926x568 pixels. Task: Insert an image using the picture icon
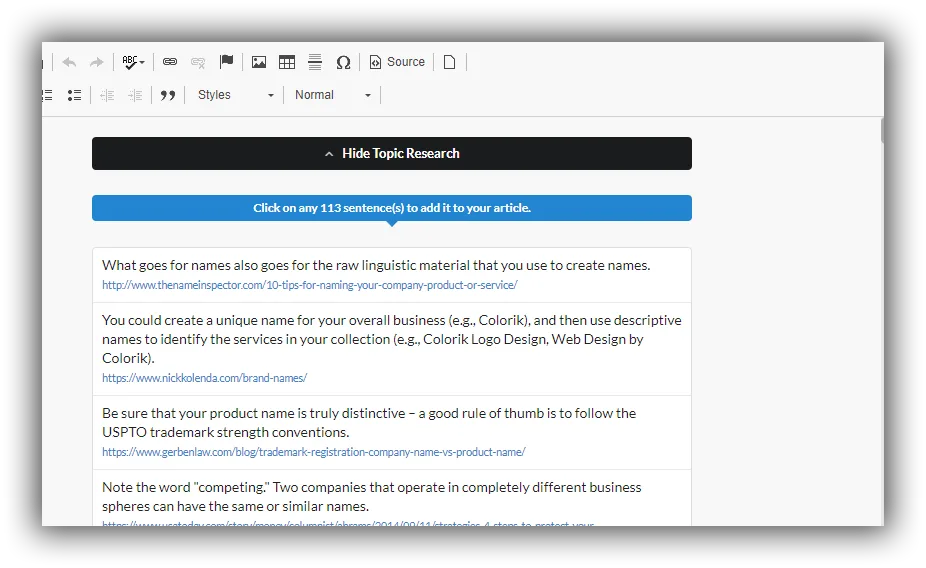(x=259, y=62)
